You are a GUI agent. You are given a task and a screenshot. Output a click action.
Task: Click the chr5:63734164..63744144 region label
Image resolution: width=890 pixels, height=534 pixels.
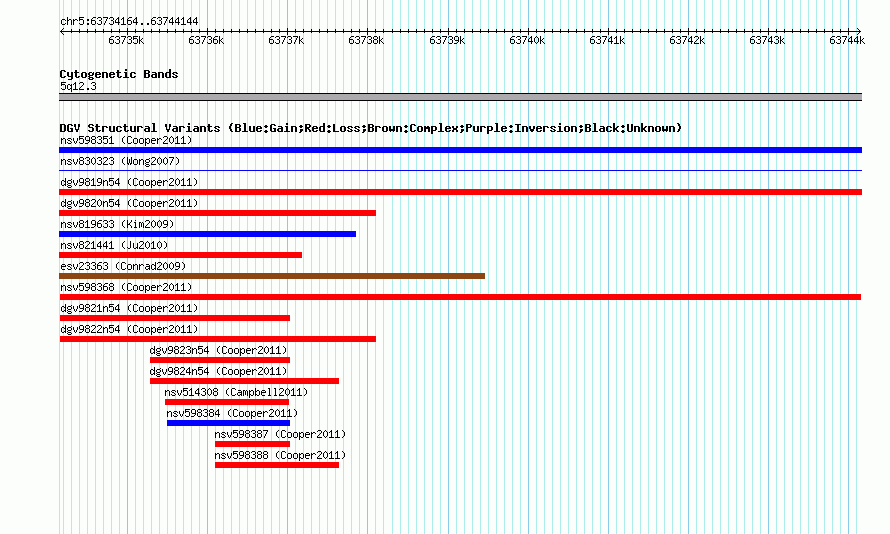click(x=129, y=22)
